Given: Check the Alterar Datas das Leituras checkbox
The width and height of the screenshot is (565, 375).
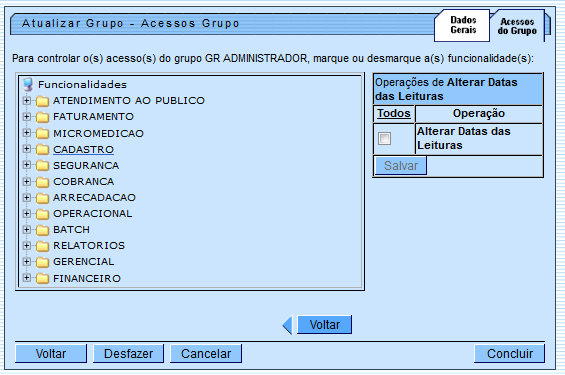Looking at the screenshot, I should click(x=384, y=138).
